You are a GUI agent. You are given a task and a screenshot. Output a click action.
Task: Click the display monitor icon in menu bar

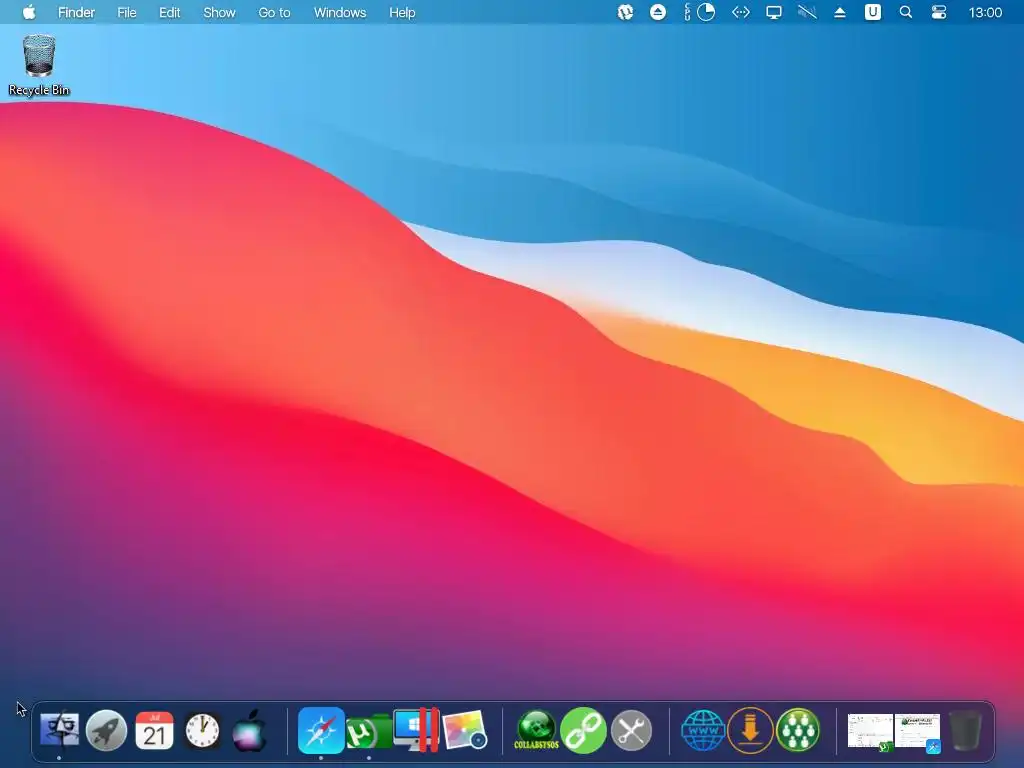(x=774, y=12)
